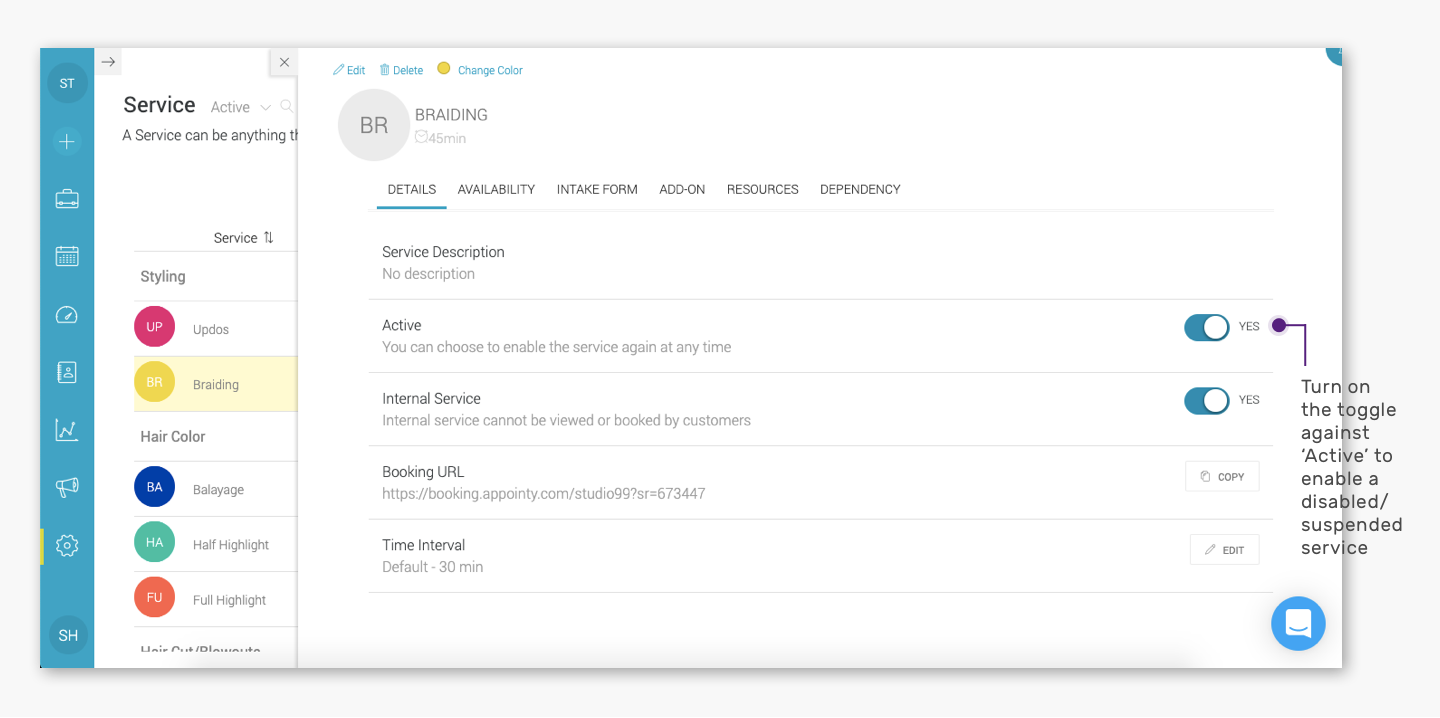Viewport: 1440px width, 718px height.
Task: Open the chat support bubble
Action: [1298, 624]
